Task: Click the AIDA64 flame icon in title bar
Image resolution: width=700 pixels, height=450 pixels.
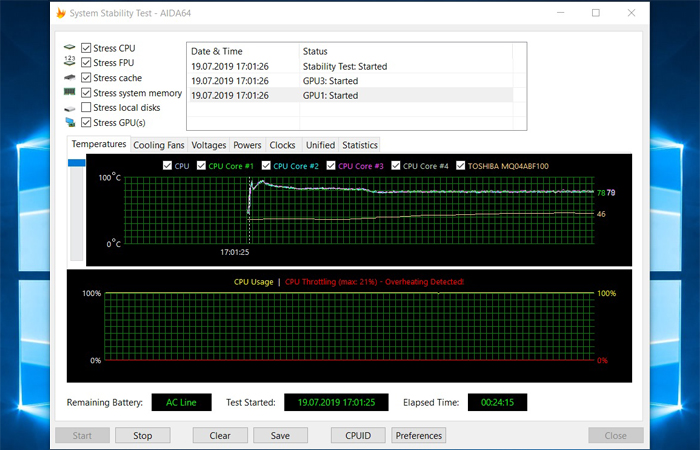Action: pyautogui.click(x=62, y=13)
